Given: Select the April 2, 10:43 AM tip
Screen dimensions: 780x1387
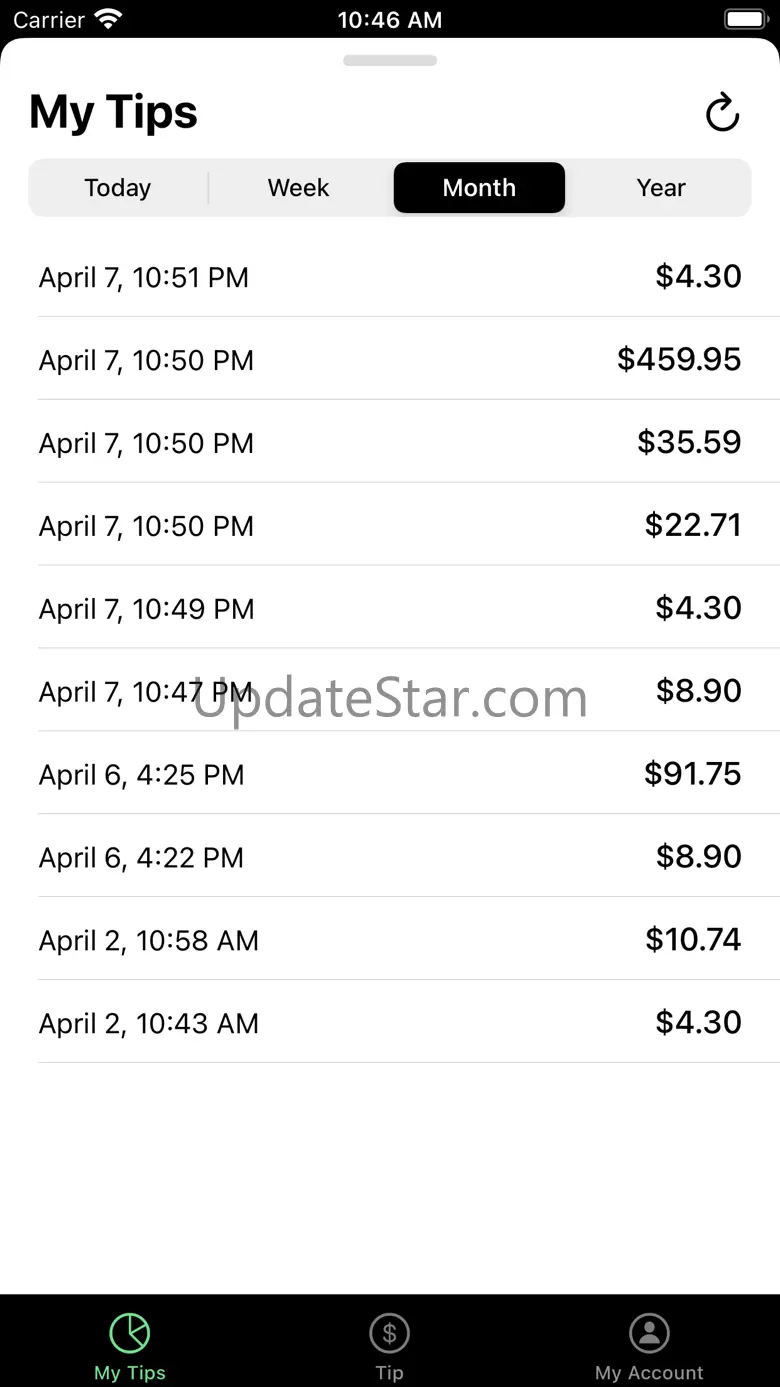Looking at the screenshot, I should click(x=390, y=1023).
